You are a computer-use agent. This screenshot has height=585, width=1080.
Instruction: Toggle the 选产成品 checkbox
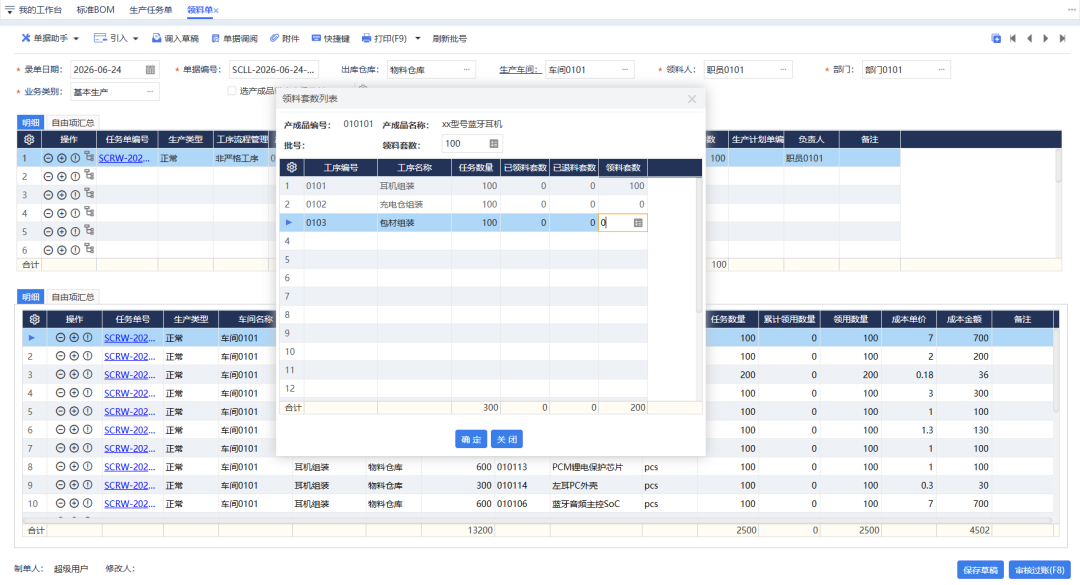point(232,91)
